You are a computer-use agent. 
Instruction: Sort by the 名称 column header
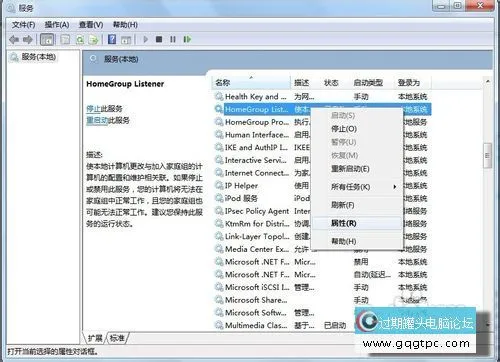(251, 82)
